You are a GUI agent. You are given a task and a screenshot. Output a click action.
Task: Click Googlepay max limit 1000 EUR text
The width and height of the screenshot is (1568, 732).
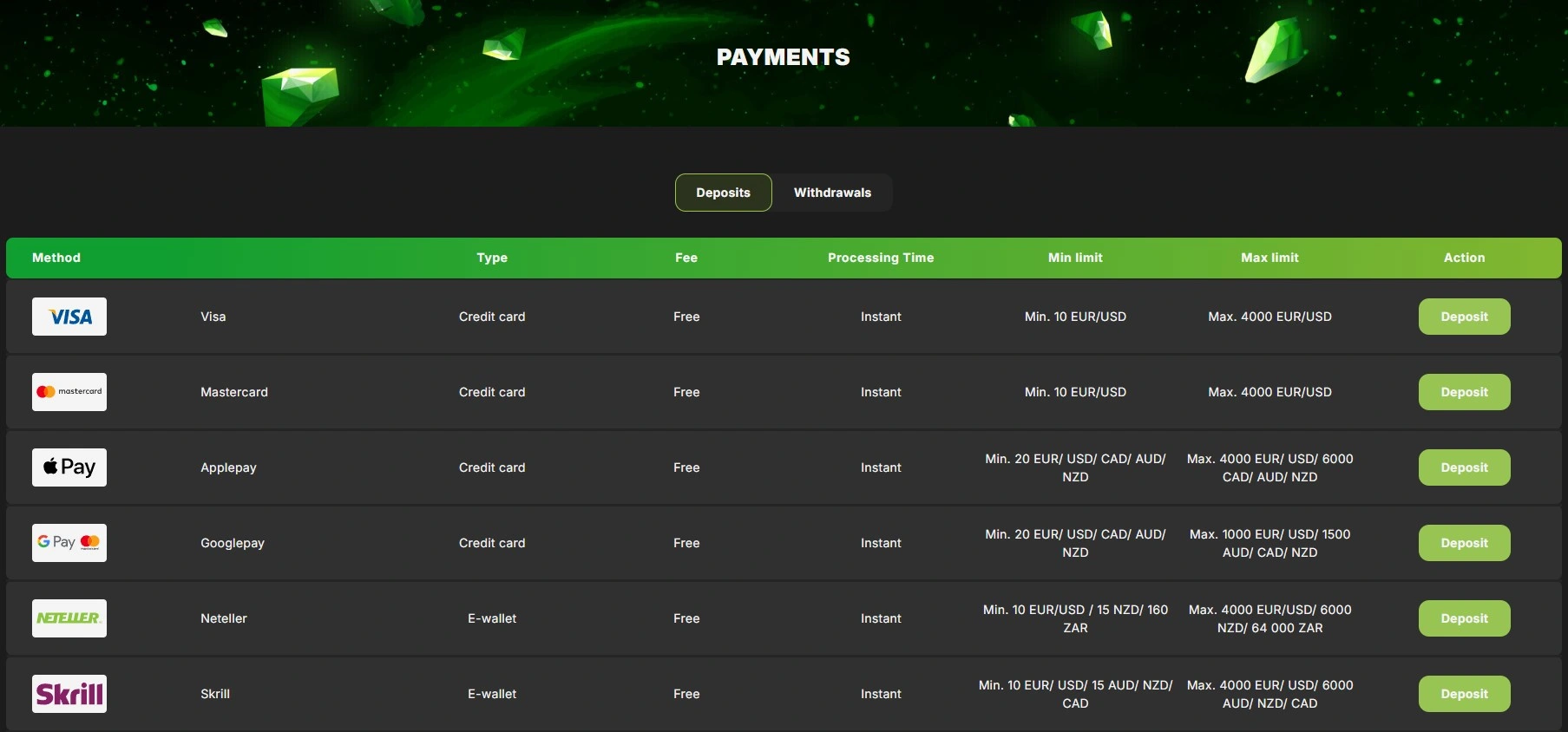pos(1269,543)
